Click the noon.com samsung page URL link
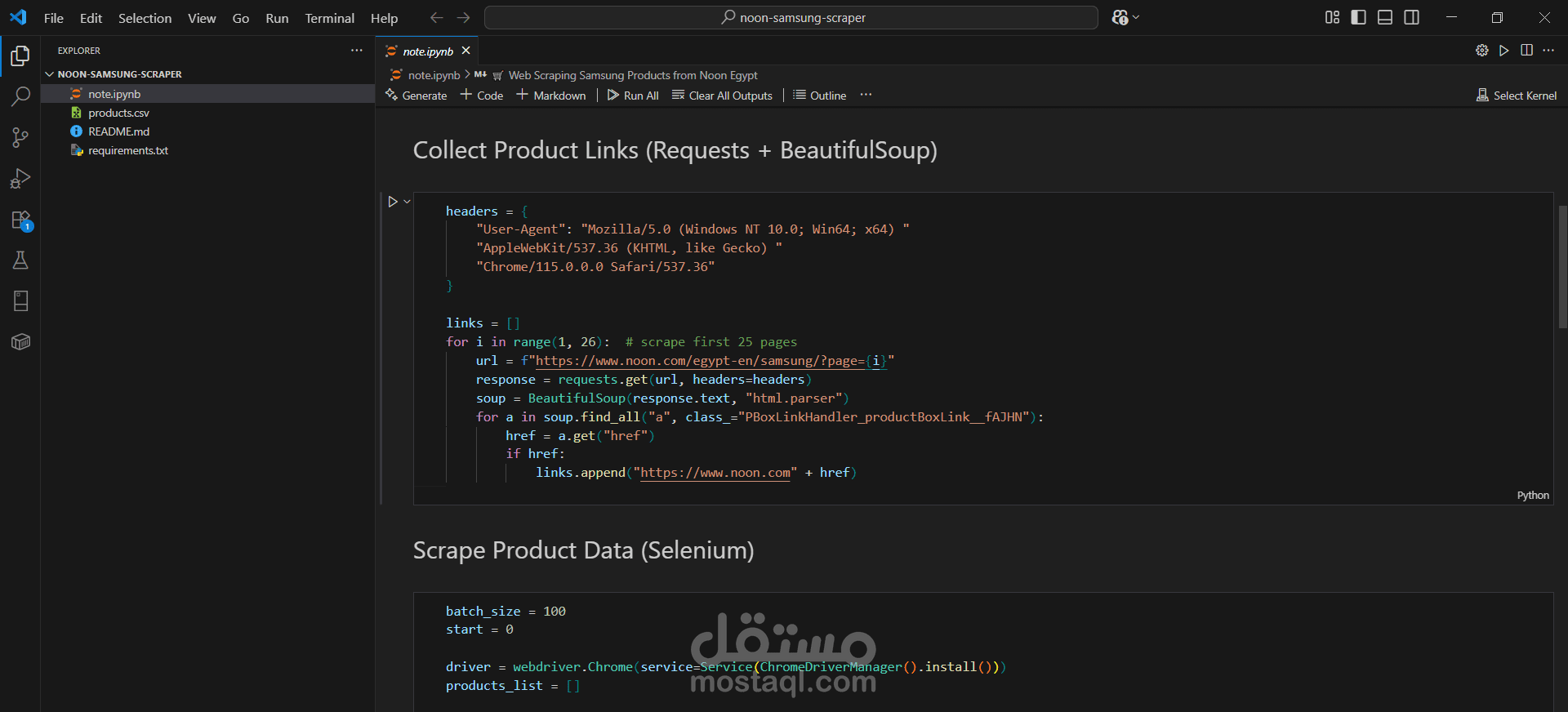This screenshot has width=1568, height=712. tap(710, 361)
